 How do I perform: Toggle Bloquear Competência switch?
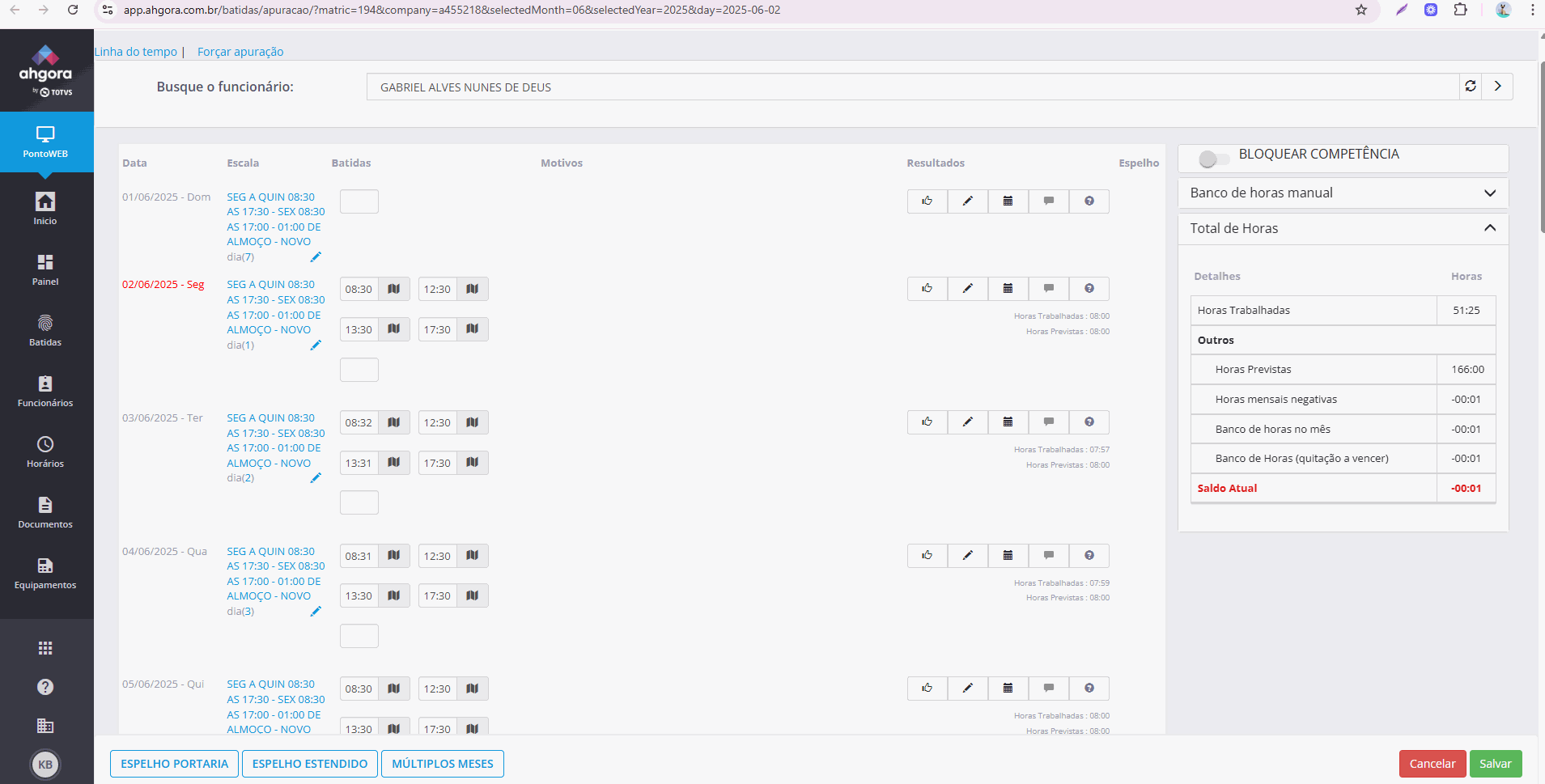[x=1213, y=159]
